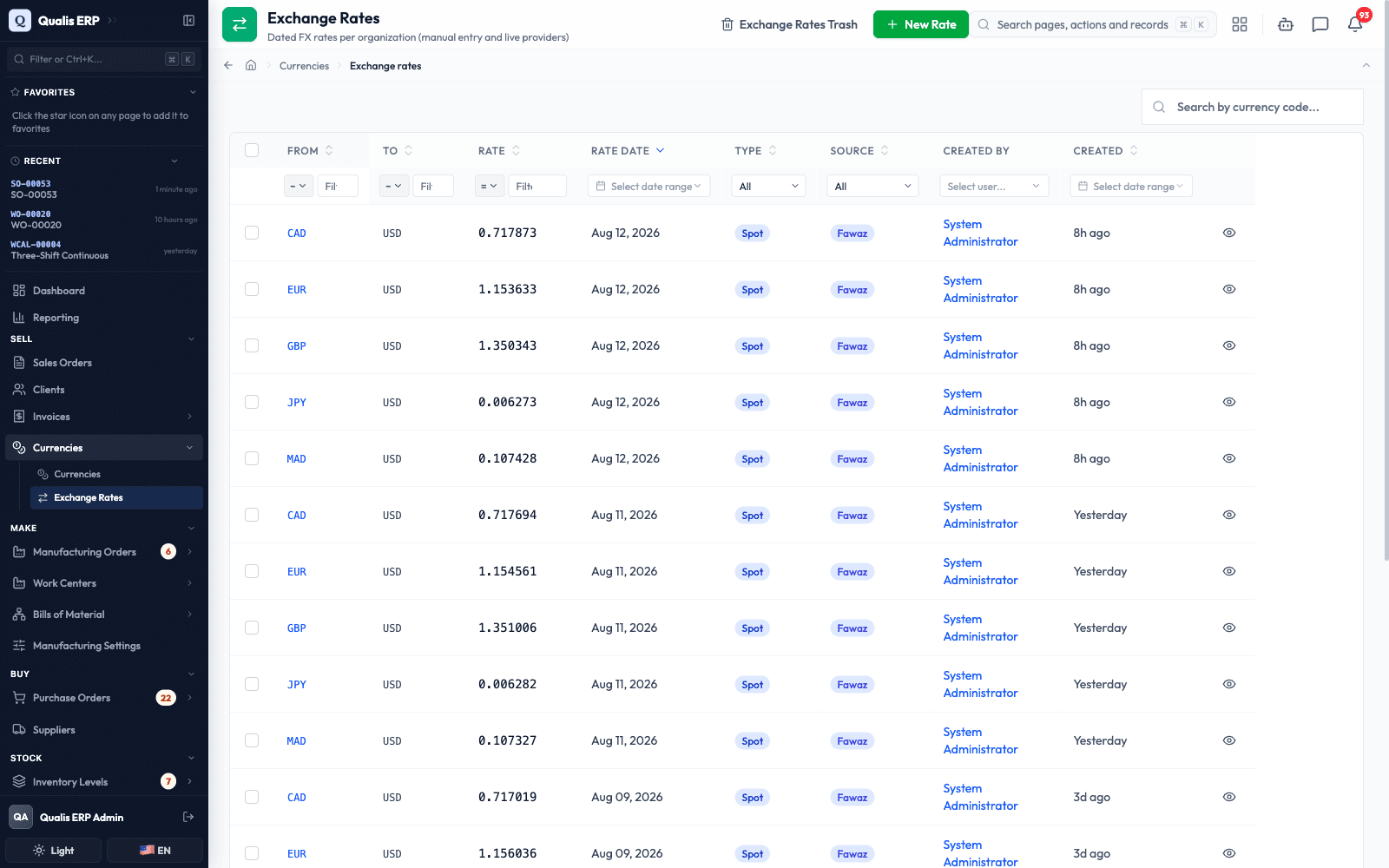View the CAD Aug 12 rate details eye icon

pos(1229,233)
